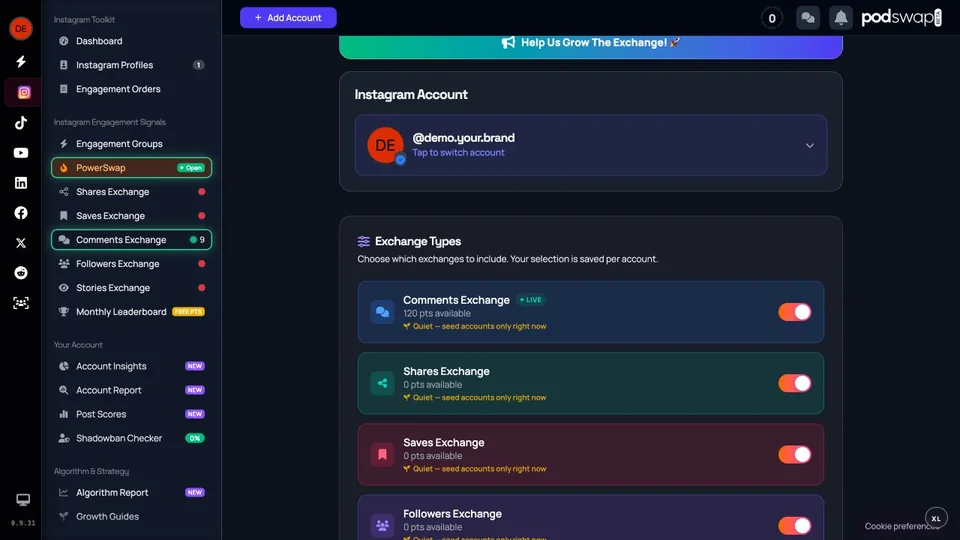Open Algorithm Report
Image resolution: width=960 pixels, height=540 pixels.
pos(131,492)
